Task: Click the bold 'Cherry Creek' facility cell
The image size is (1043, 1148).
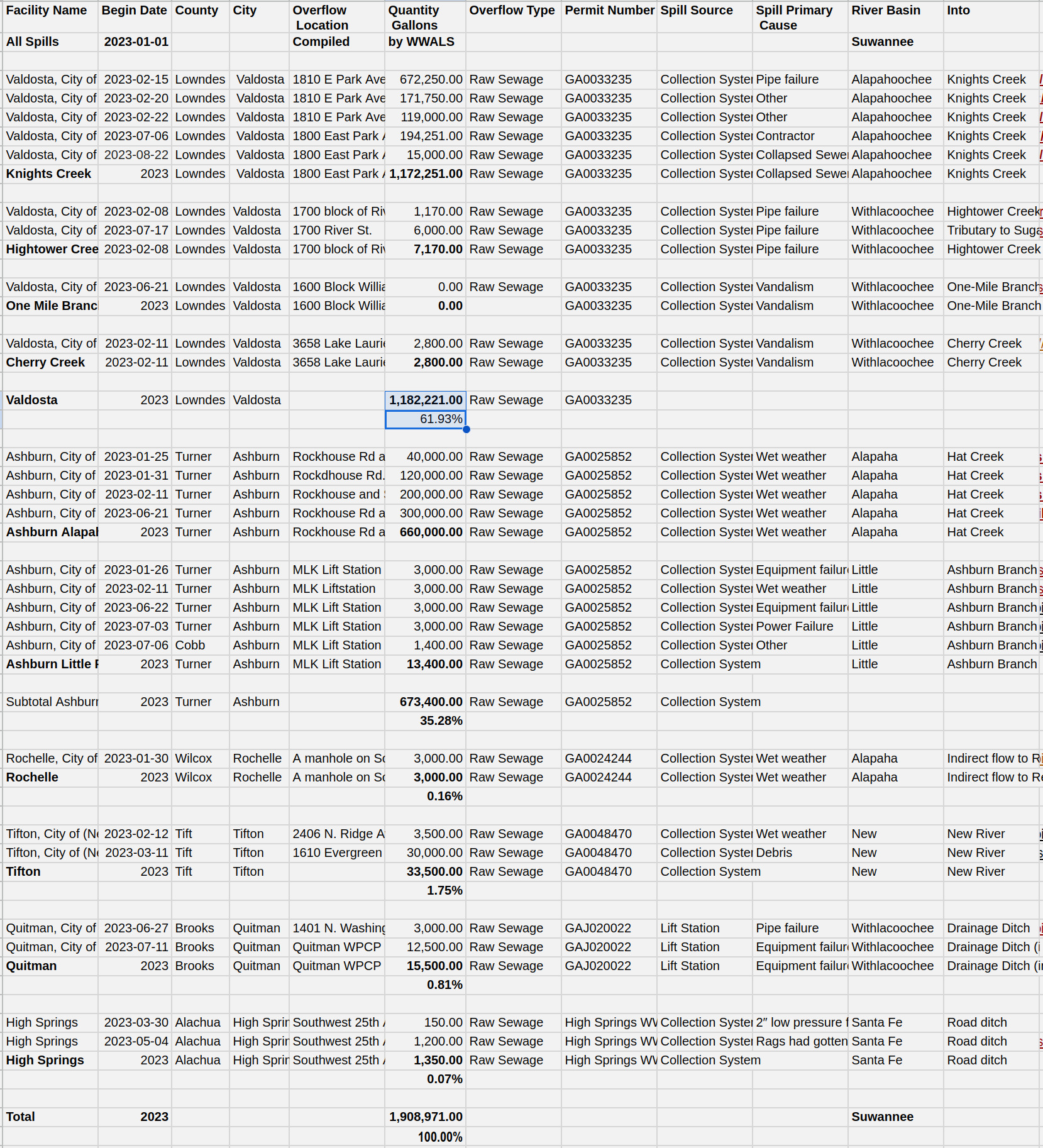Action: pos(50,363)
